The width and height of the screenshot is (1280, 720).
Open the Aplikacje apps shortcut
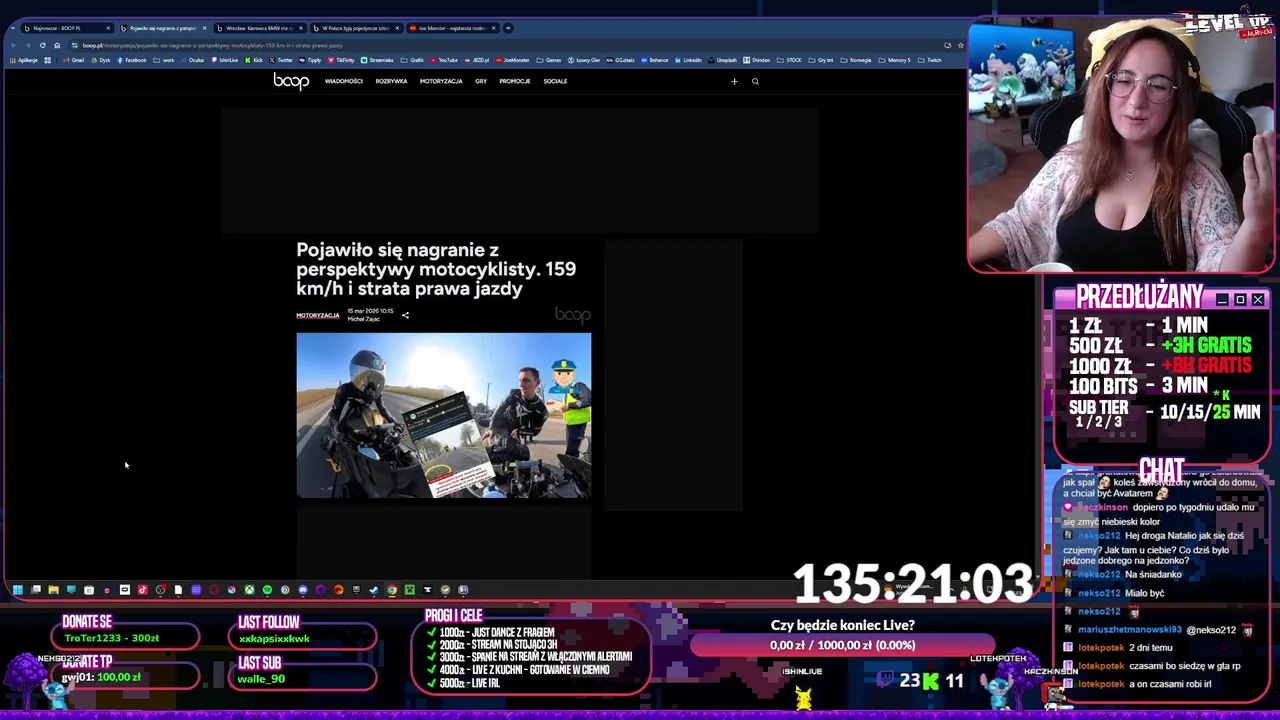(24, 60)
